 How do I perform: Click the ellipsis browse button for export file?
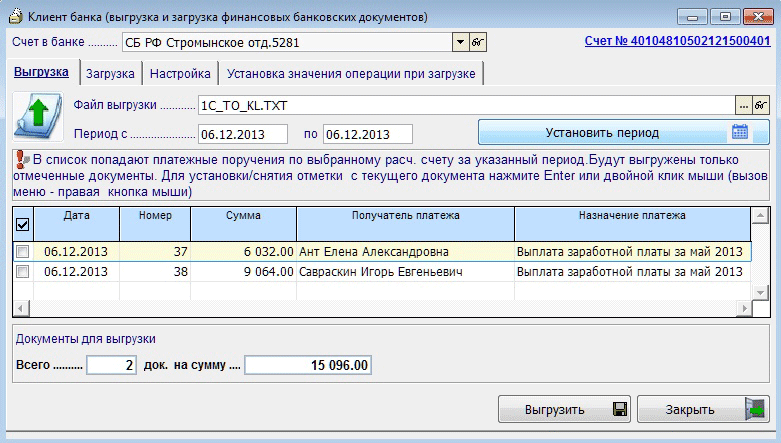click(743, 105)
